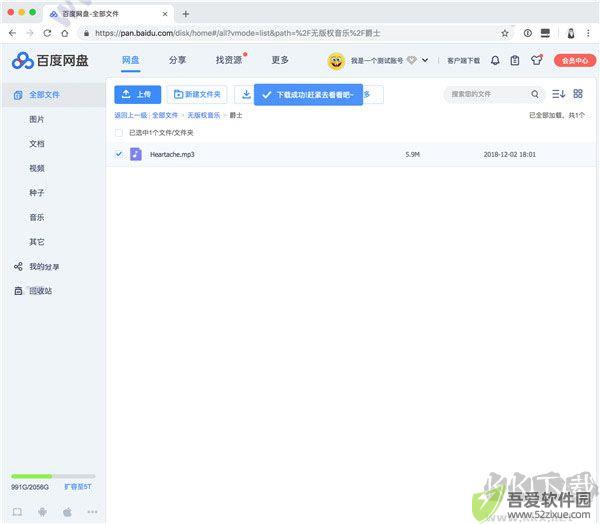Screen dimensions: 600x524
Task: Click the user avatar smiley face
Action: tap(336, 61)
